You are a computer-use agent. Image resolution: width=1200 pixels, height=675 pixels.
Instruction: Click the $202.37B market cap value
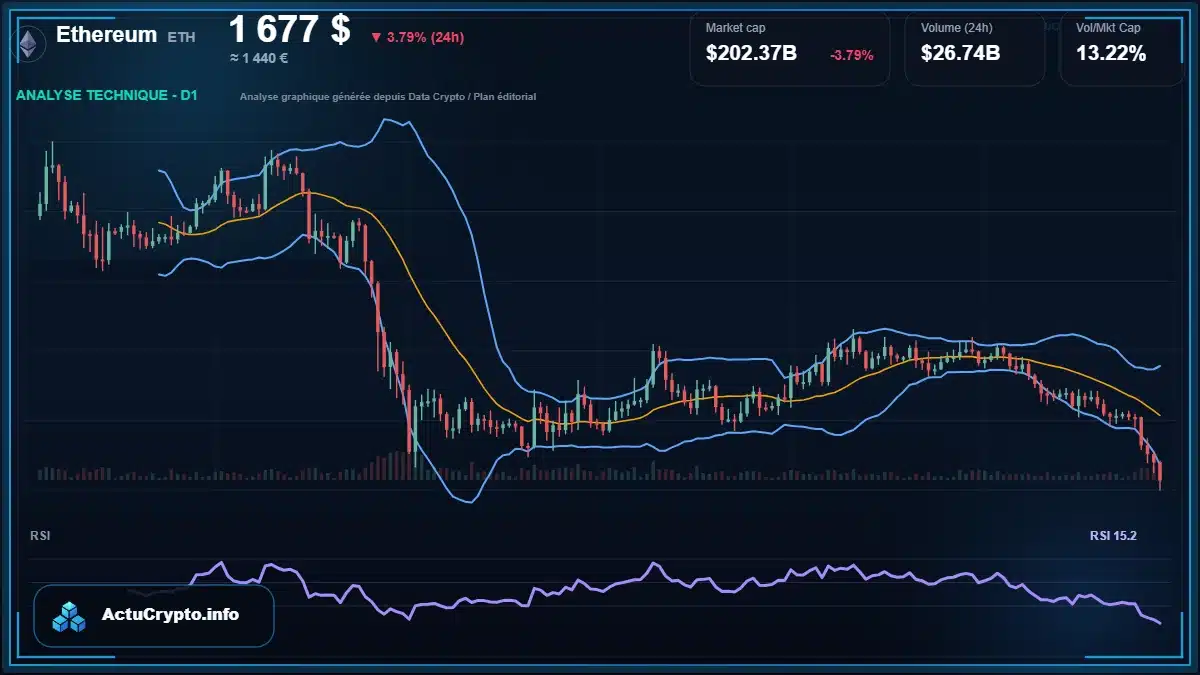[751, 54]
